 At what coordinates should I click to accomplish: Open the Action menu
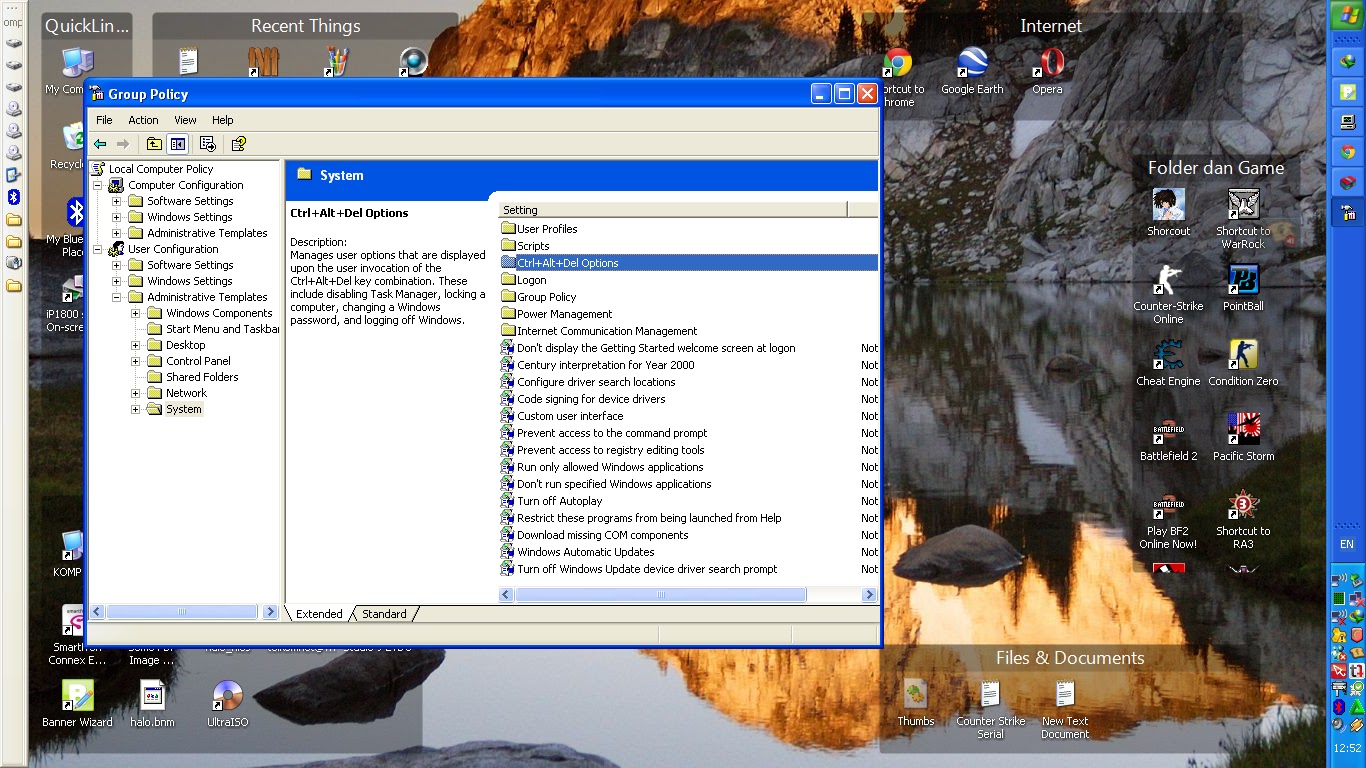[x=143, y=120]
